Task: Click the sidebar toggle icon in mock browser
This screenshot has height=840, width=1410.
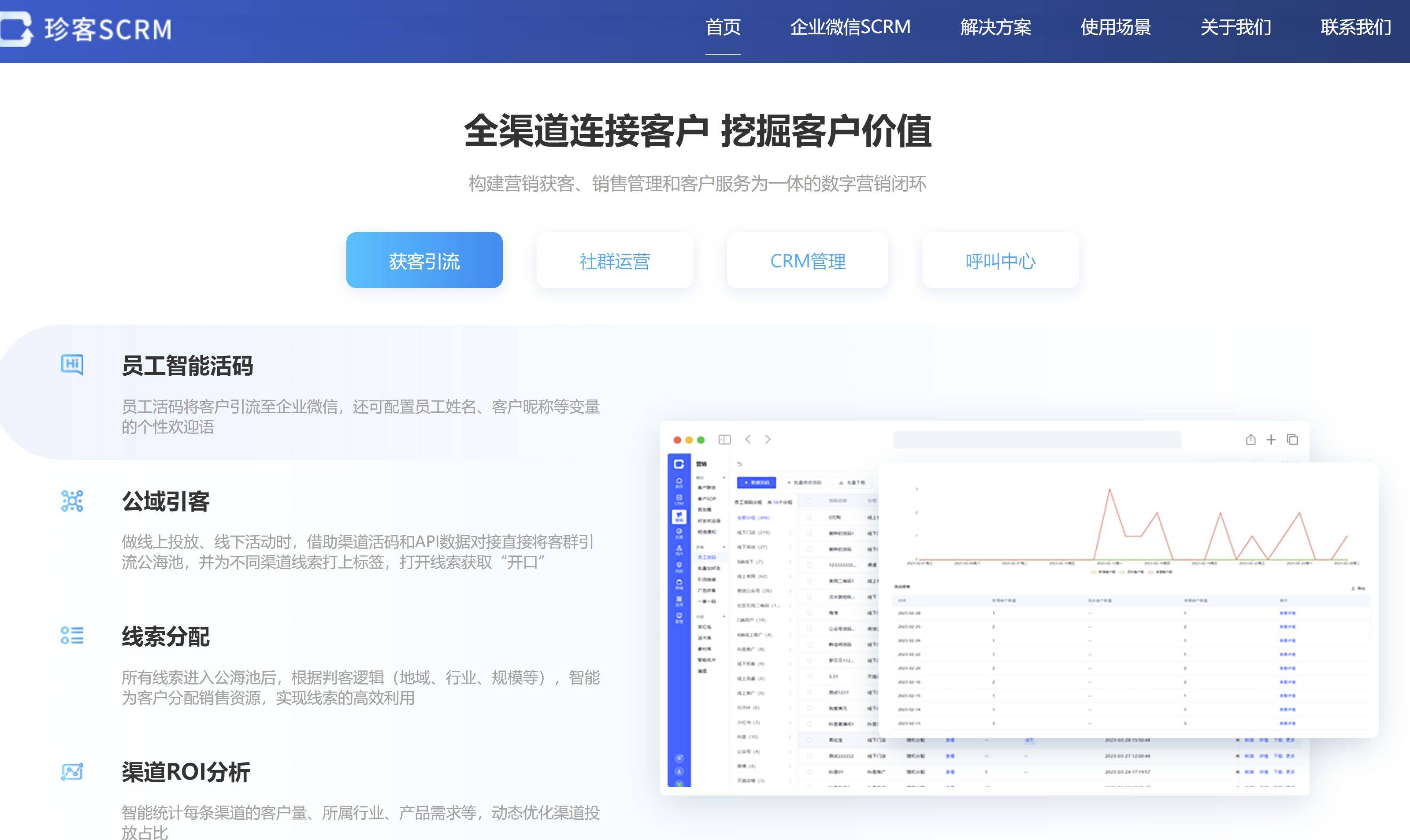Action: [x=724, y=439]
